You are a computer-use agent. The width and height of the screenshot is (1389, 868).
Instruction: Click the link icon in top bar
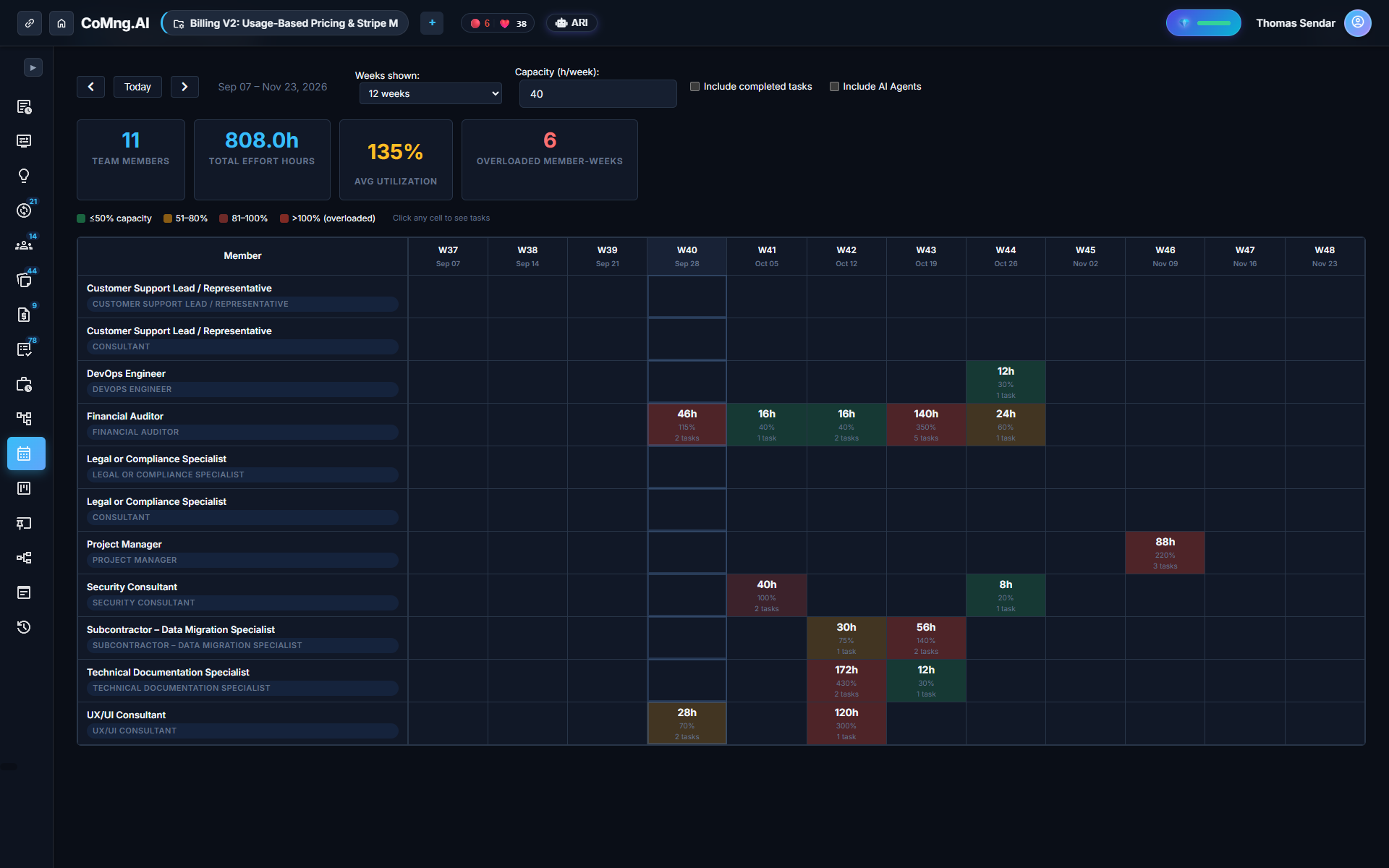pyautogui.click(x=29, y=23)
